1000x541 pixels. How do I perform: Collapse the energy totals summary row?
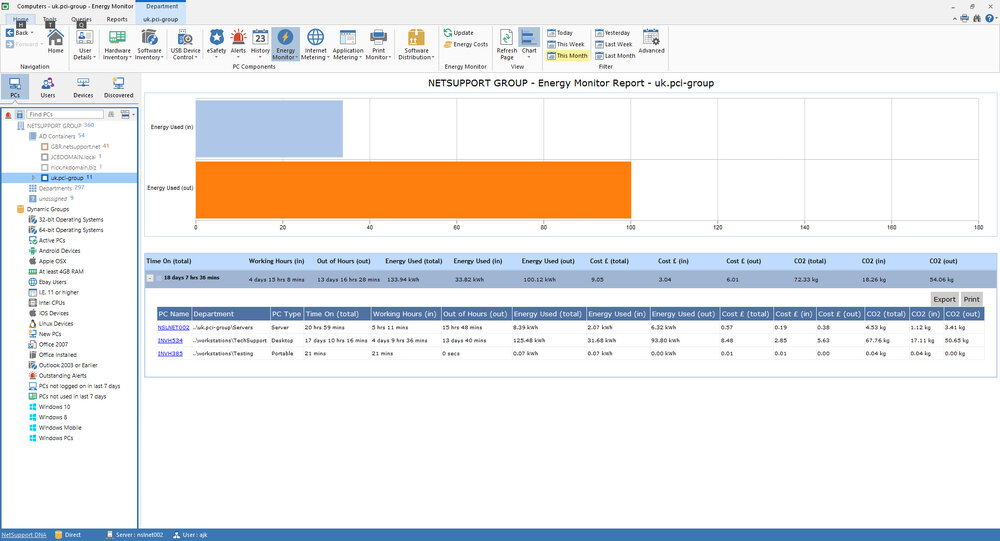pos(150,278)
